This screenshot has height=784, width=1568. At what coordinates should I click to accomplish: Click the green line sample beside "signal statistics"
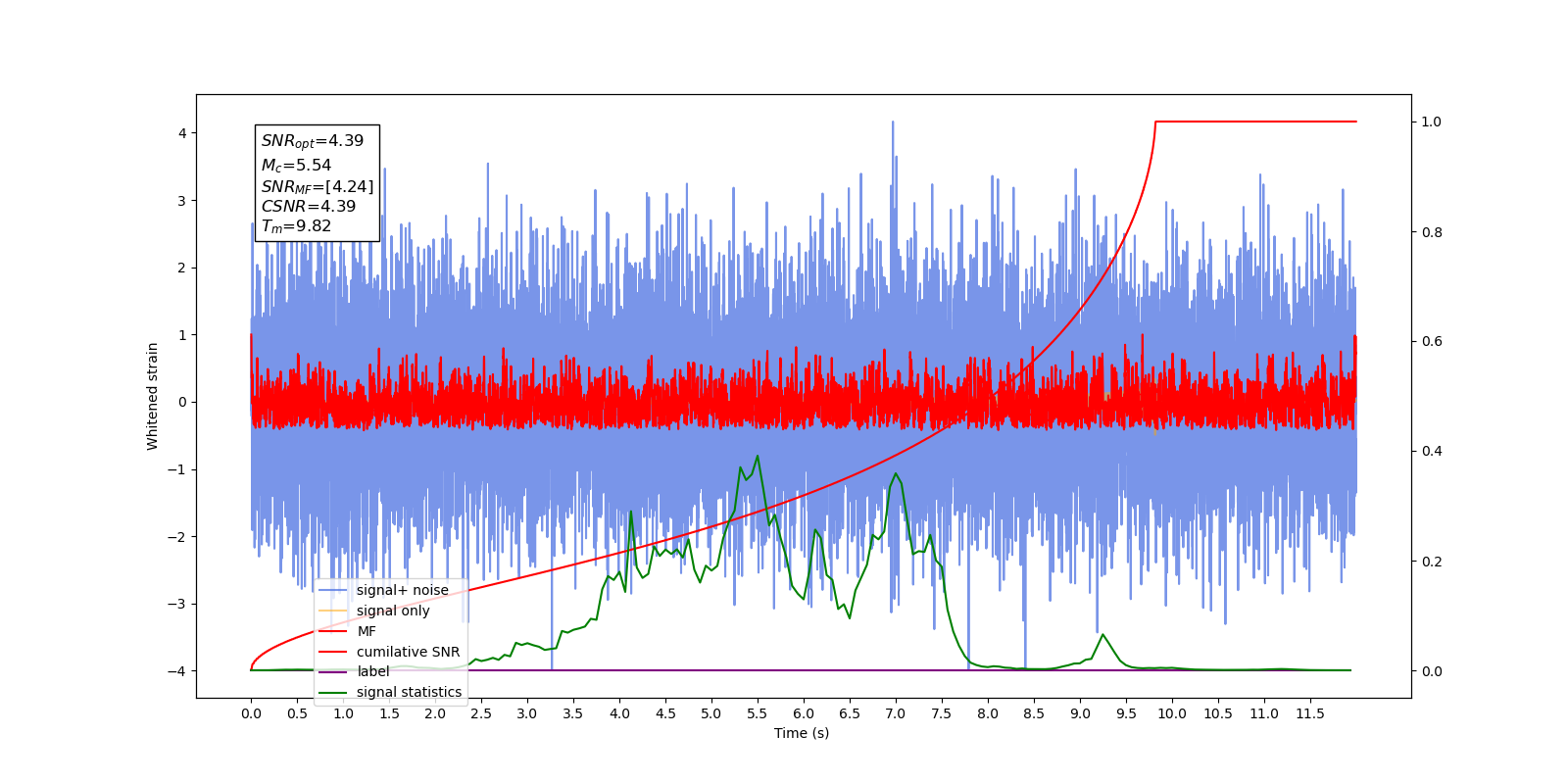333,692
